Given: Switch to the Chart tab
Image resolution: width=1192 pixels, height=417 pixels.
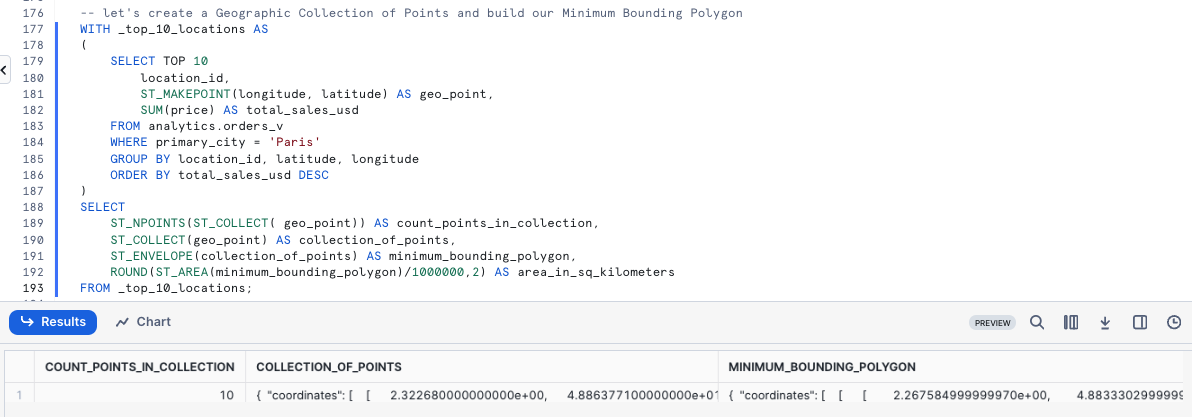Looking at the screenshot, I should tap(143, 322).
